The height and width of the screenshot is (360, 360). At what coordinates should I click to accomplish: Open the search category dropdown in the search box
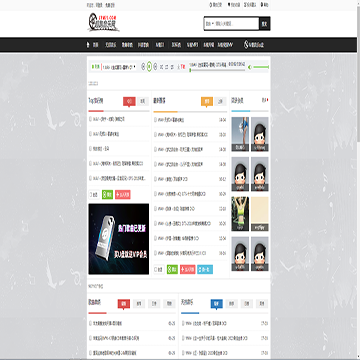click(210, 24)
